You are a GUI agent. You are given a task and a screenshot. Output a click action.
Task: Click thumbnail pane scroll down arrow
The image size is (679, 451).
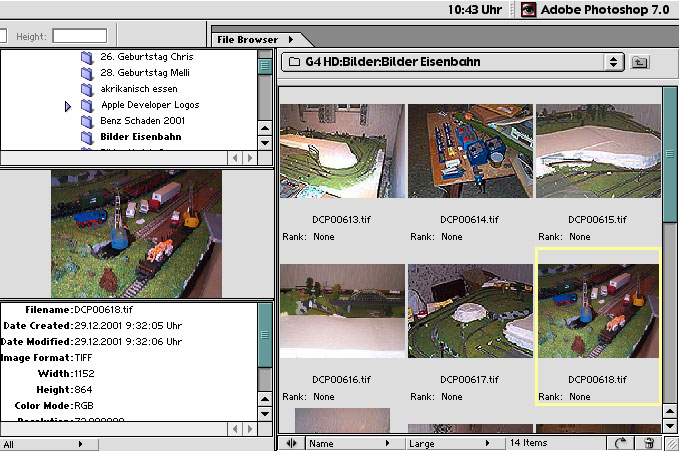coord(670,426)
